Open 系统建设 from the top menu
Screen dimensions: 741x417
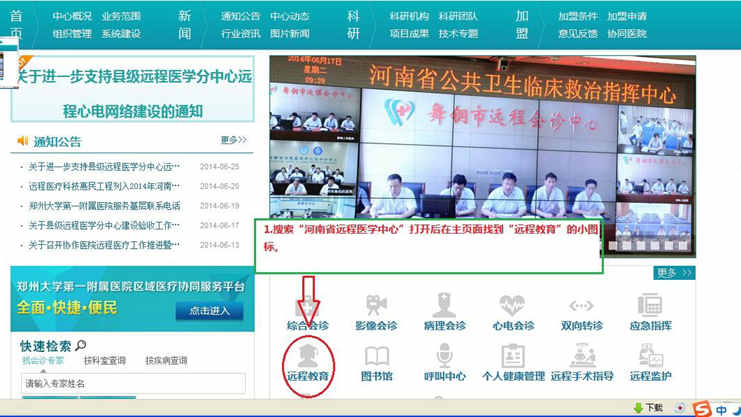coord(121,34)
